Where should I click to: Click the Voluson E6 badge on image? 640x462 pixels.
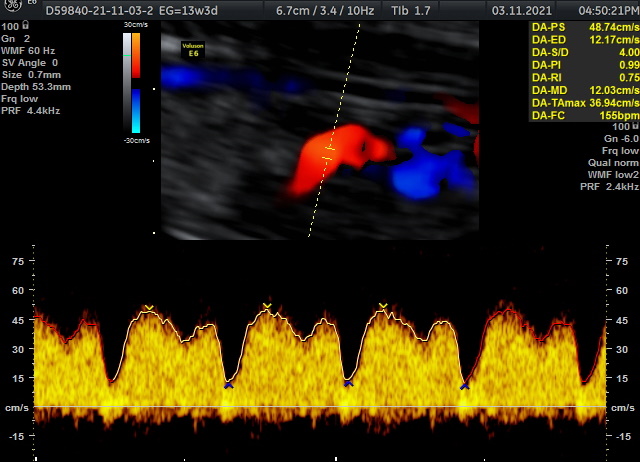tap(192, 46)
